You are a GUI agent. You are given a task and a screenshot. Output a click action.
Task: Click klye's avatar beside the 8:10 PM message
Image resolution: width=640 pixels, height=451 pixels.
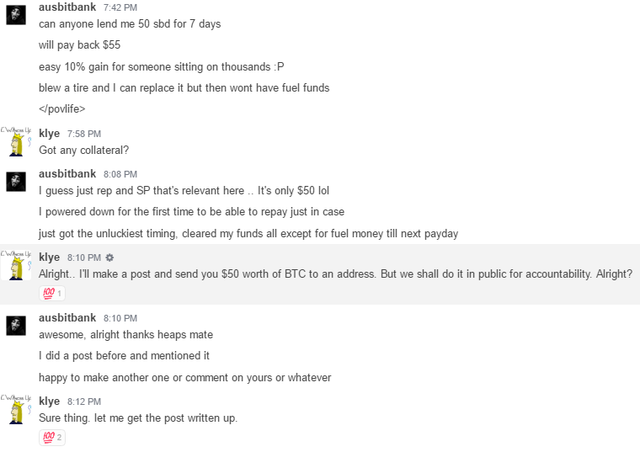click(x=16, y=267)
